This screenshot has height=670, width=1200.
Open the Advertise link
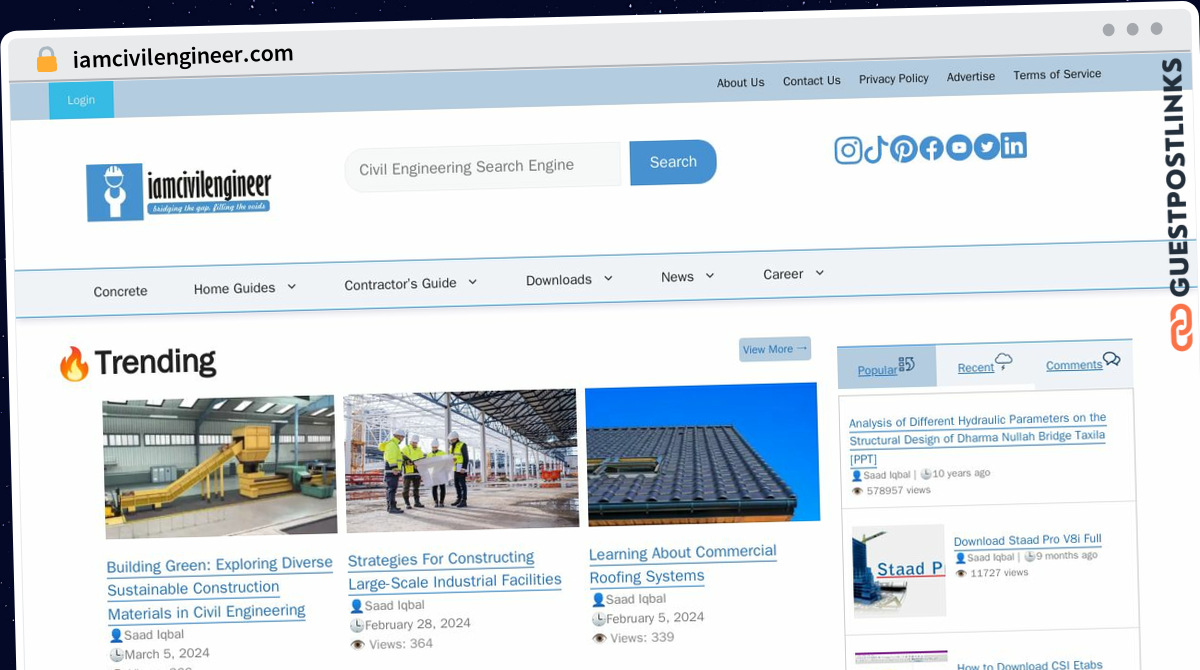coord(971,77)
